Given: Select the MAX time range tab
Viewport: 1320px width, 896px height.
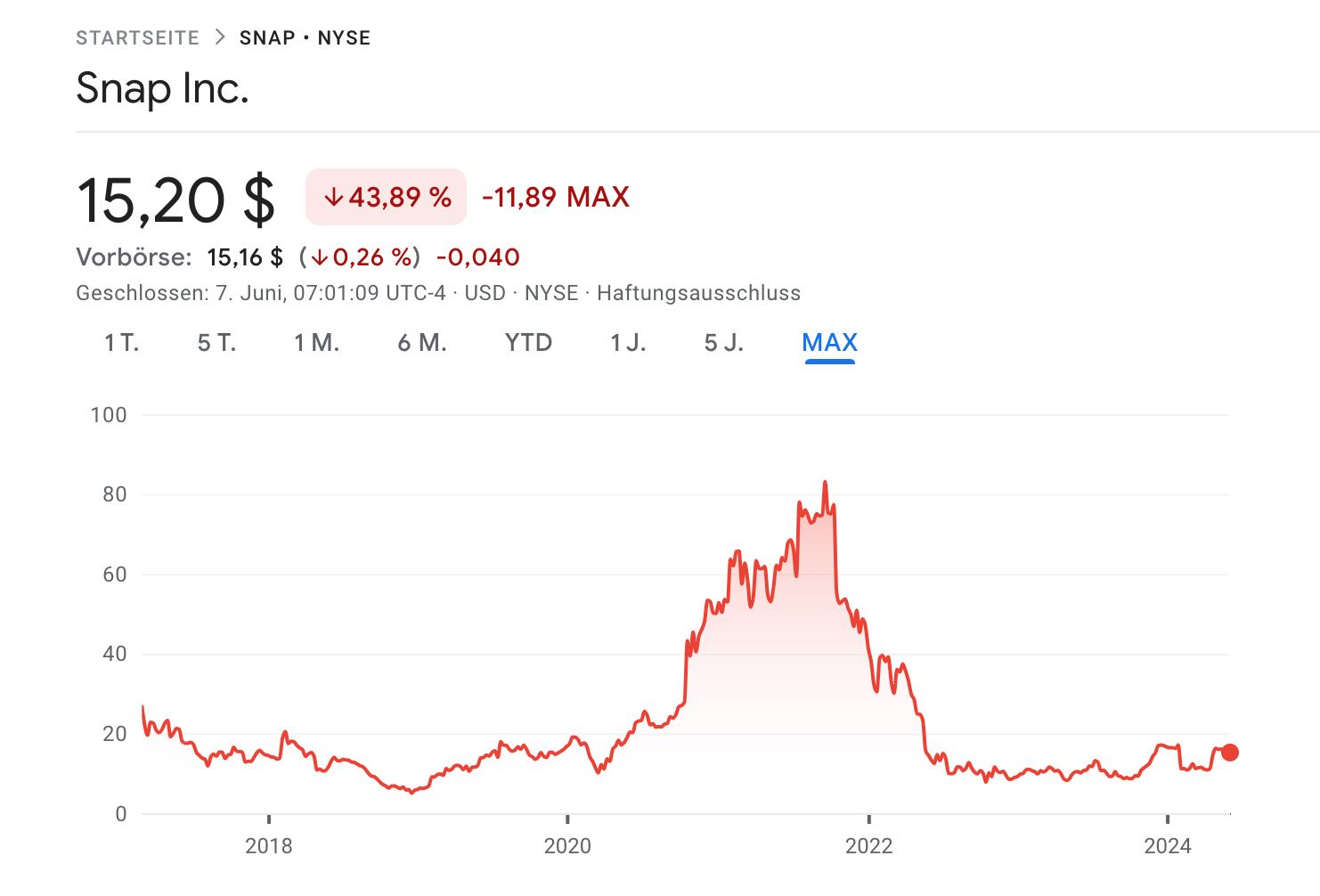Looking at the screenshot, I should (x=829, y=343).
